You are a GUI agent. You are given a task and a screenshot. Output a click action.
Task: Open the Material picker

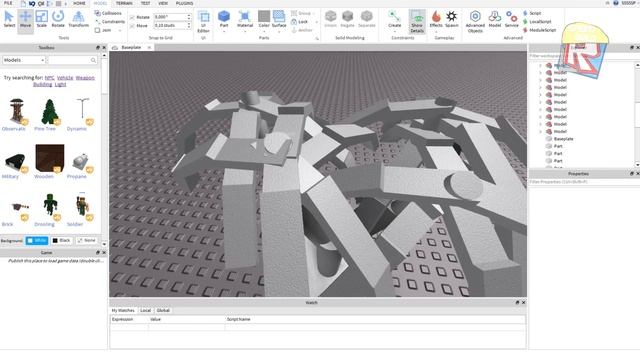[245, 19]
